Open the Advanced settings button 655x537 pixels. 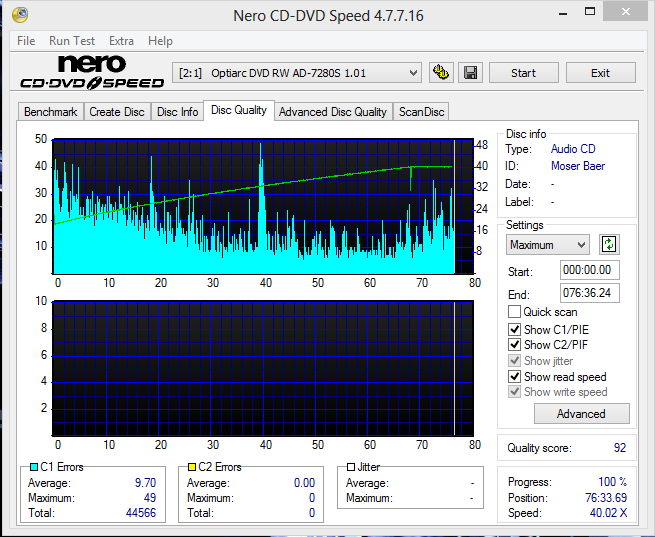point(581,414)
